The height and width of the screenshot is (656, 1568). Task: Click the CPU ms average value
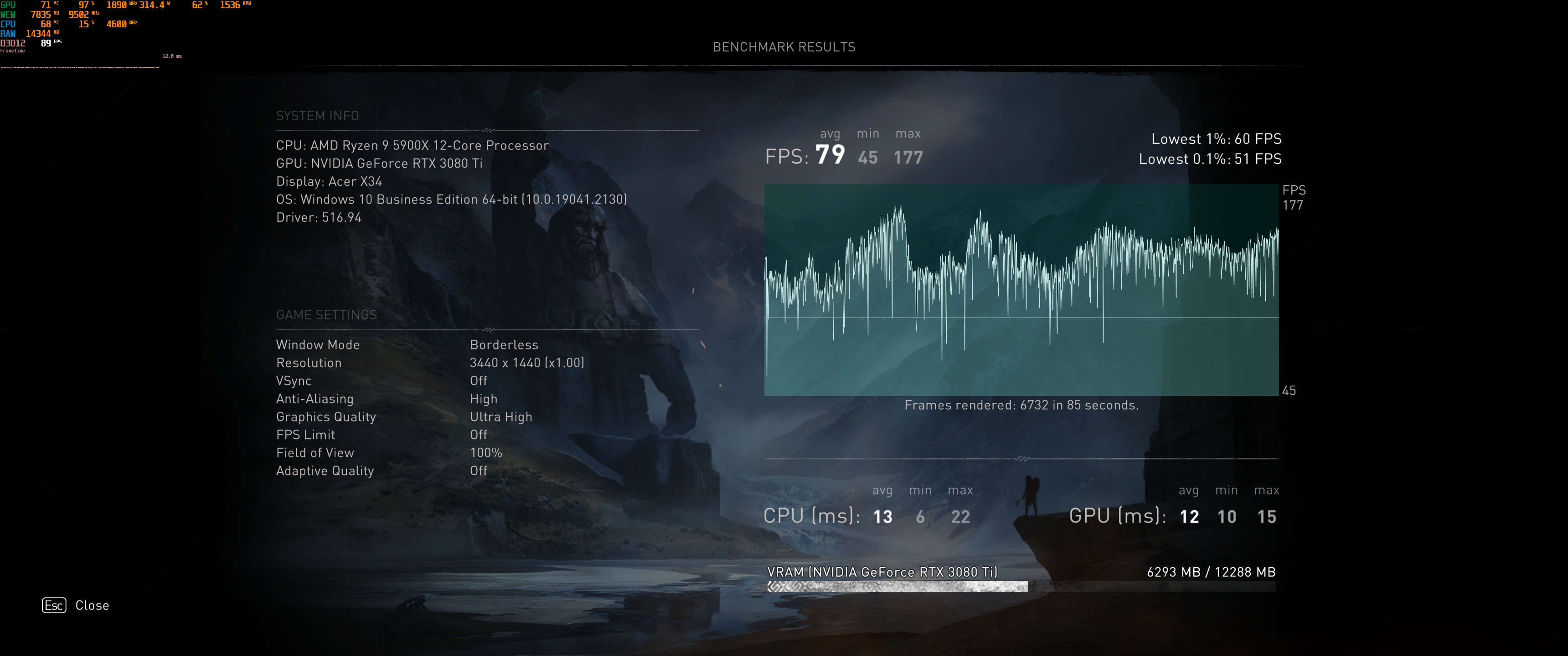click(x=882, y=517)
